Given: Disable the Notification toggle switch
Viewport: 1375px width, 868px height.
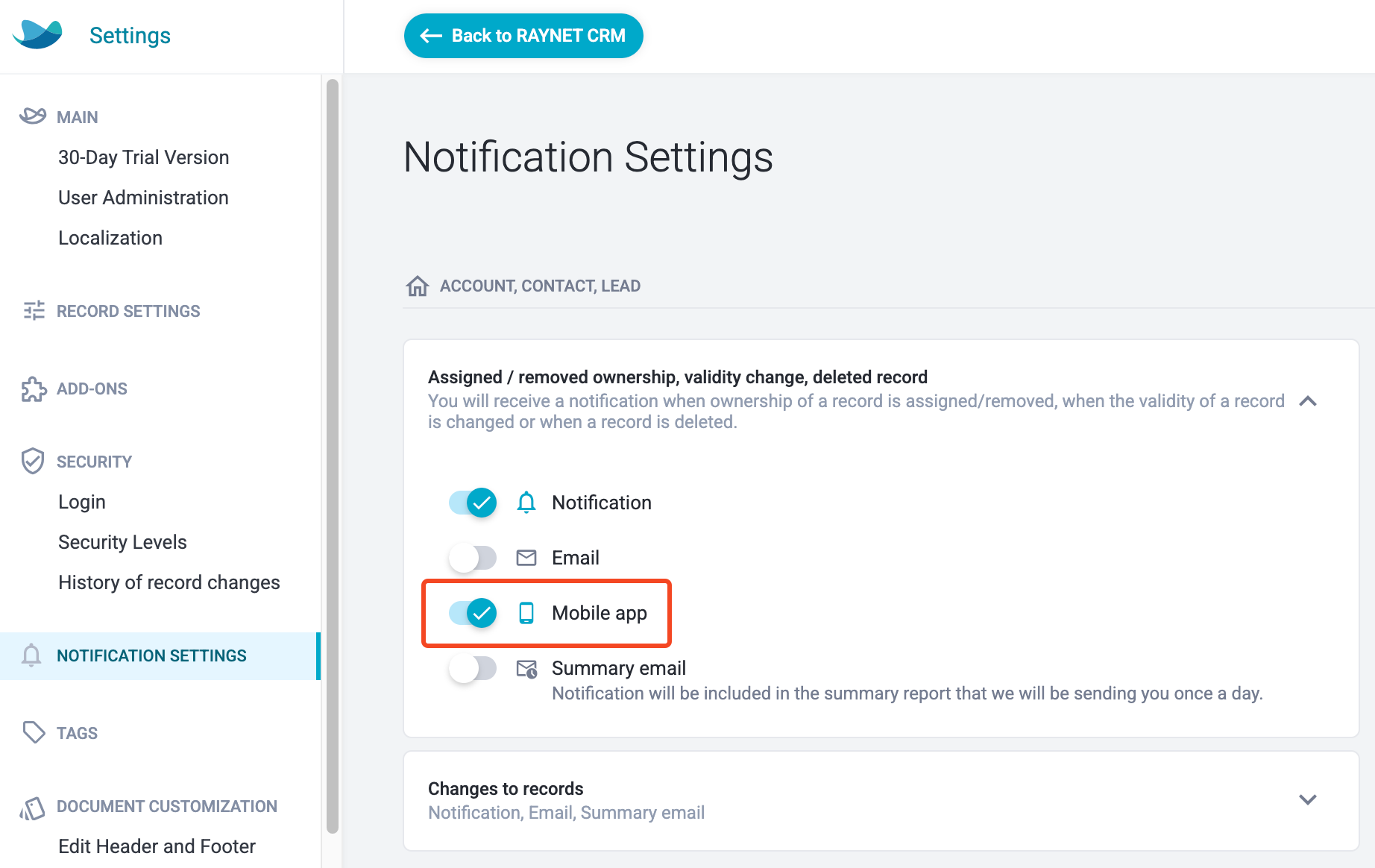Looking at the screenshot, I should (473, 503).
